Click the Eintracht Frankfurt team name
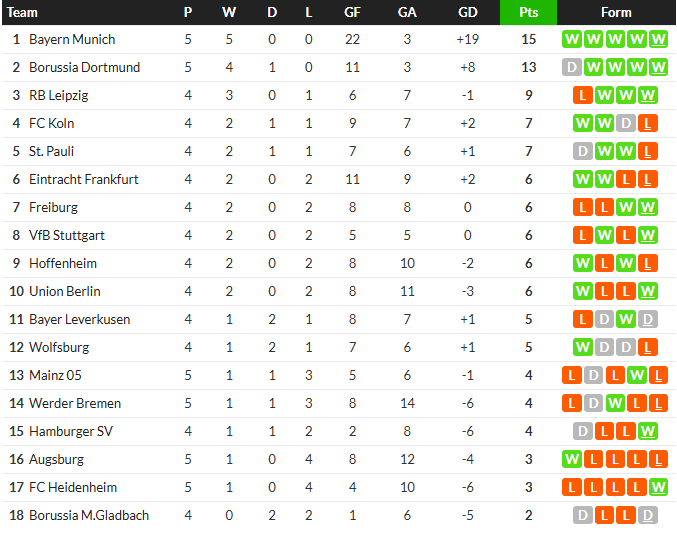This screenshot has width=677, height=536. (x=84, y=179)
